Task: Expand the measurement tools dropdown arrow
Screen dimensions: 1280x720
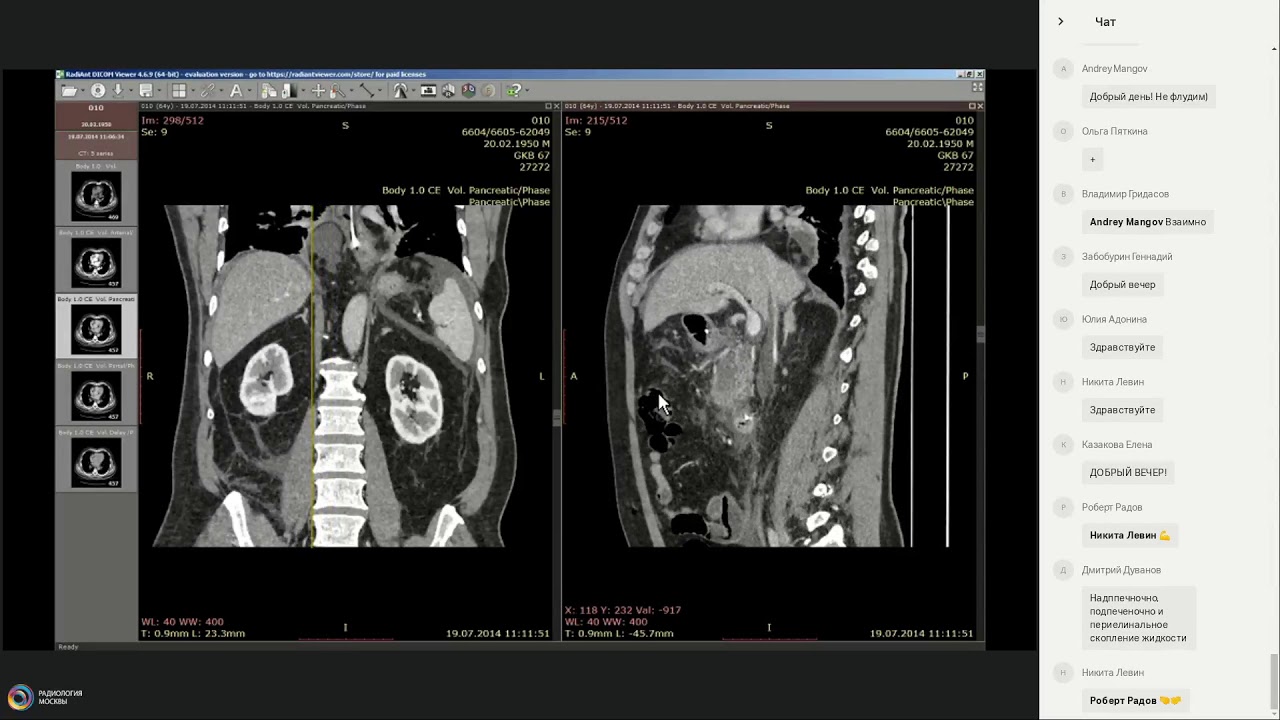Action: tap(380, 90)
